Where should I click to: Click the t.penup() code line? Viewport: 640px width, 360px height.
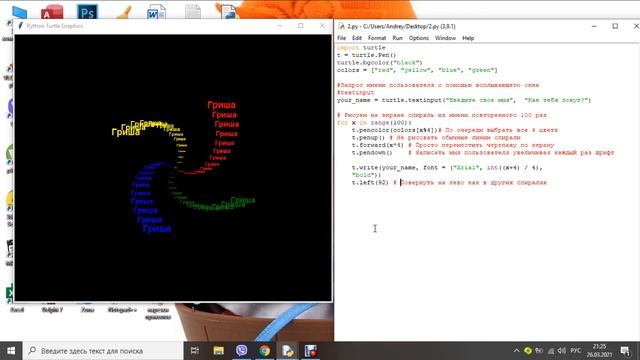[x=436, y=138]
